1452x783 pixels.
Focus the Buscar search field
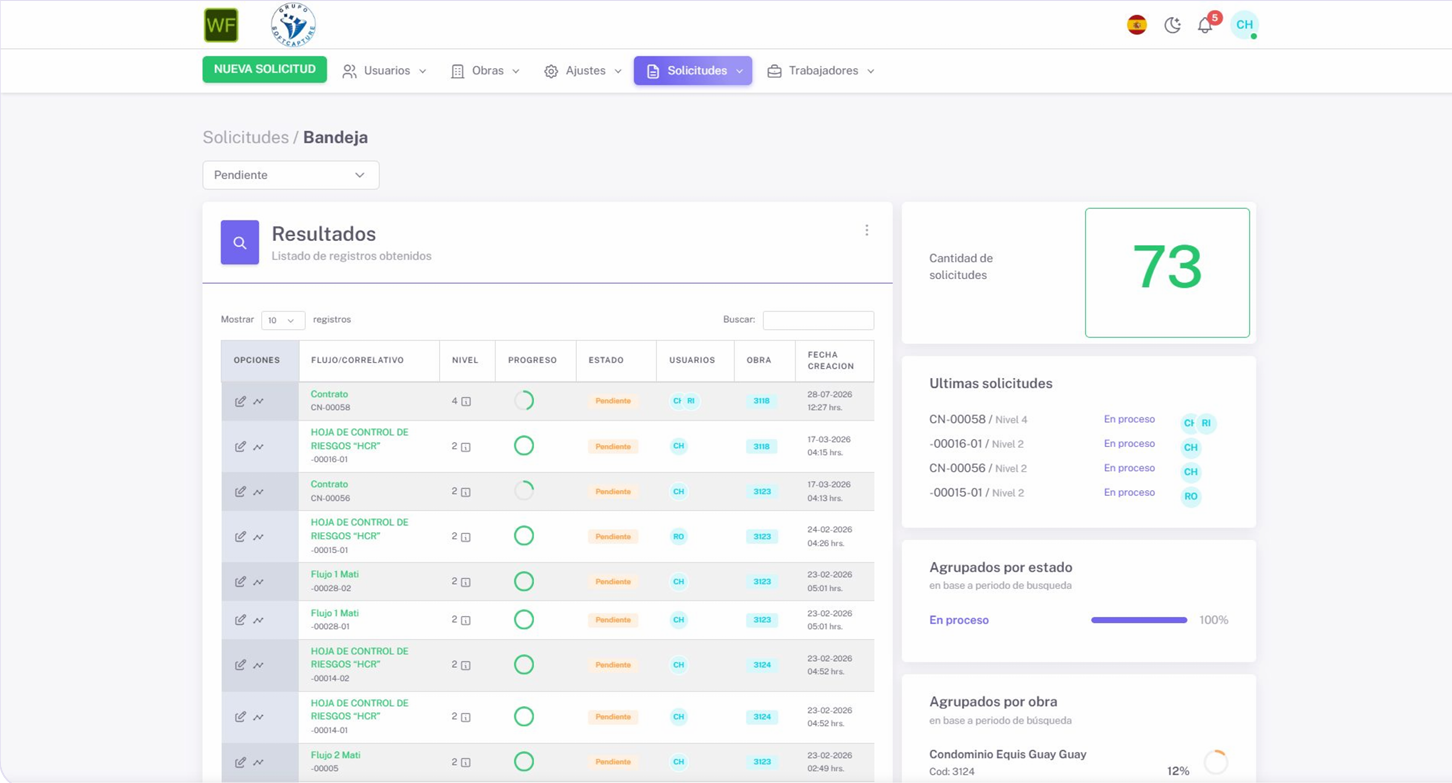818,320
